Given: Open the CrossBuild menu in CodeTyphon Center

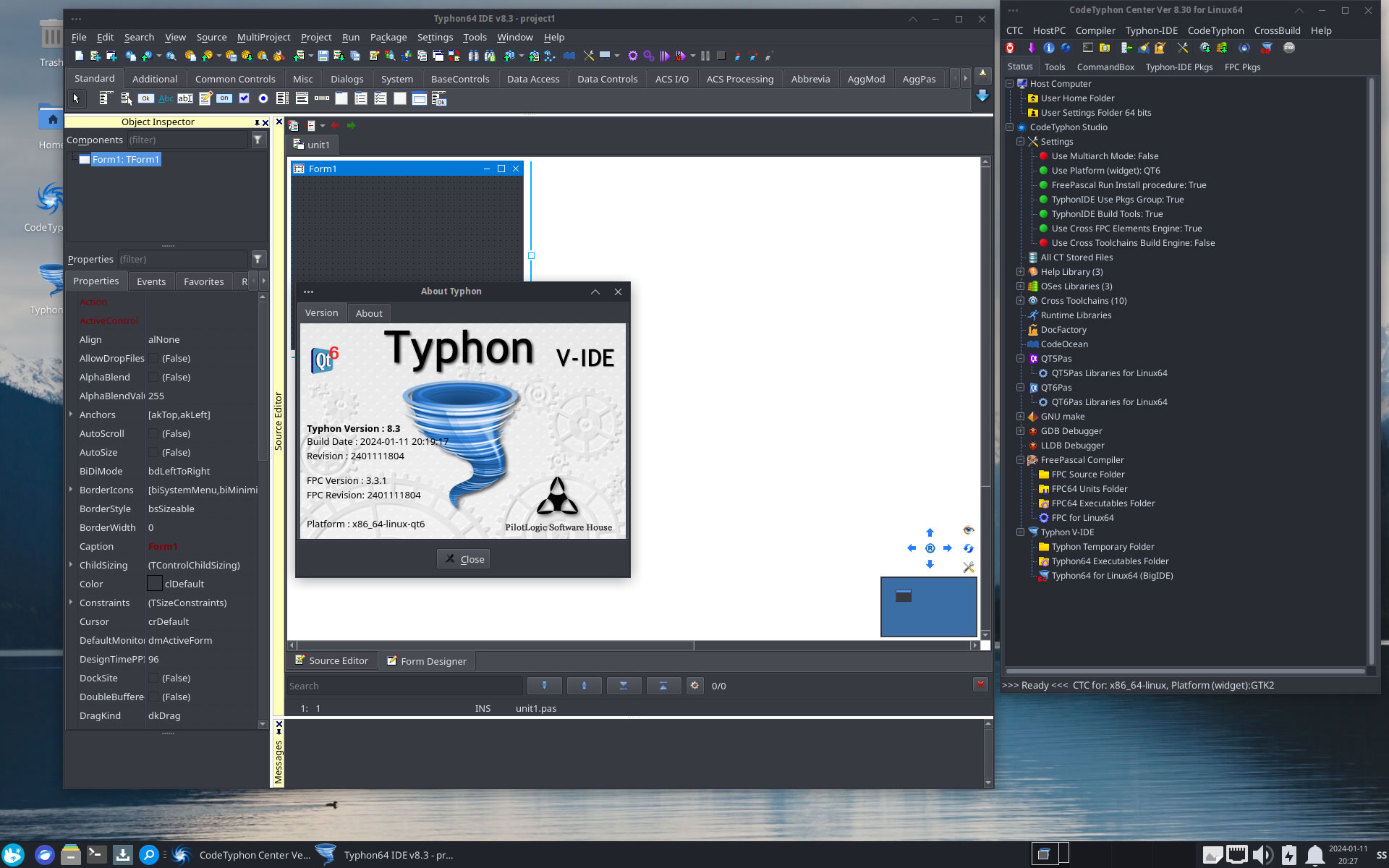Looking at the screenshot, I should click(x=1277, y=30).
